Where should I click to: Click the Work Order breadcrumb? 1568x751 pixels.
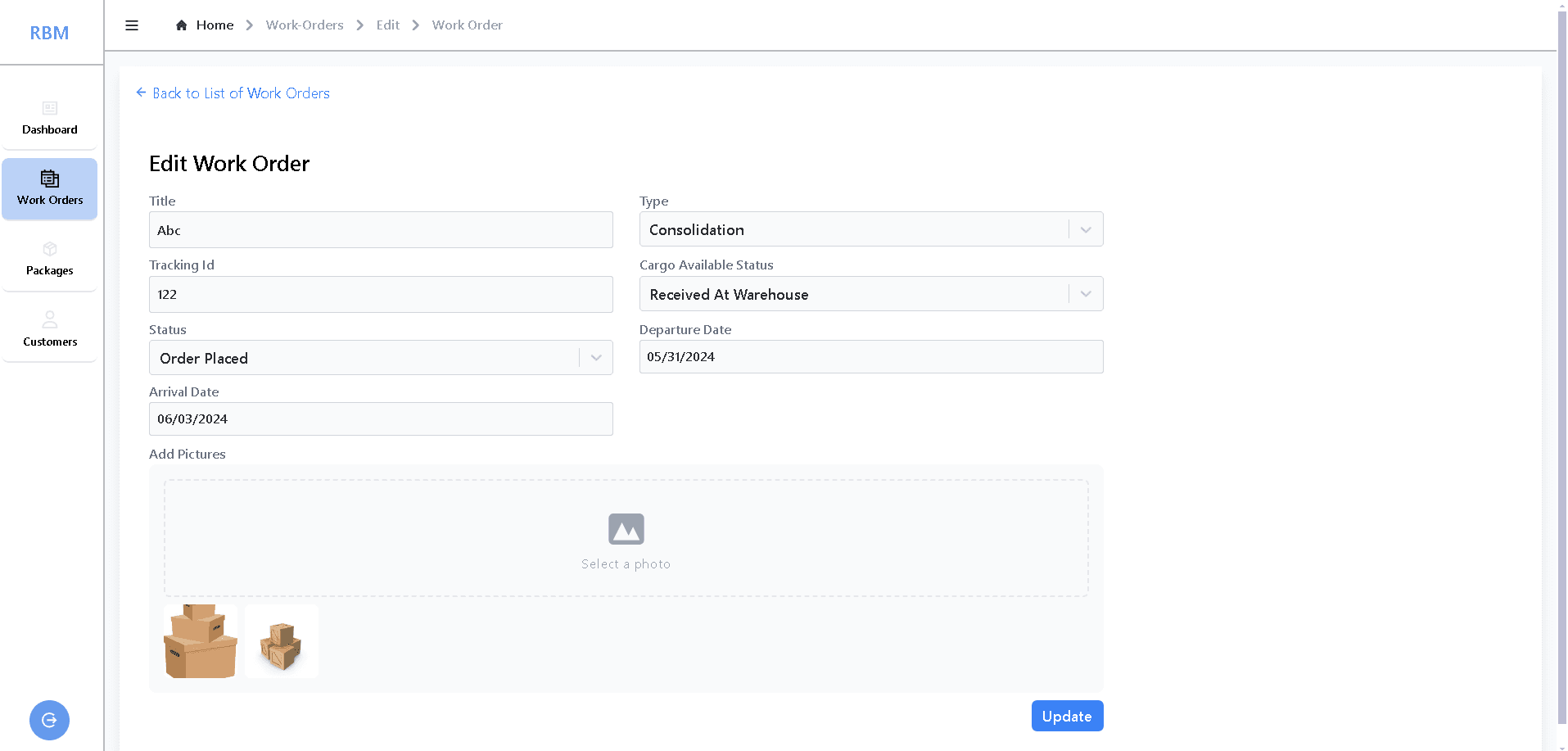468,25
